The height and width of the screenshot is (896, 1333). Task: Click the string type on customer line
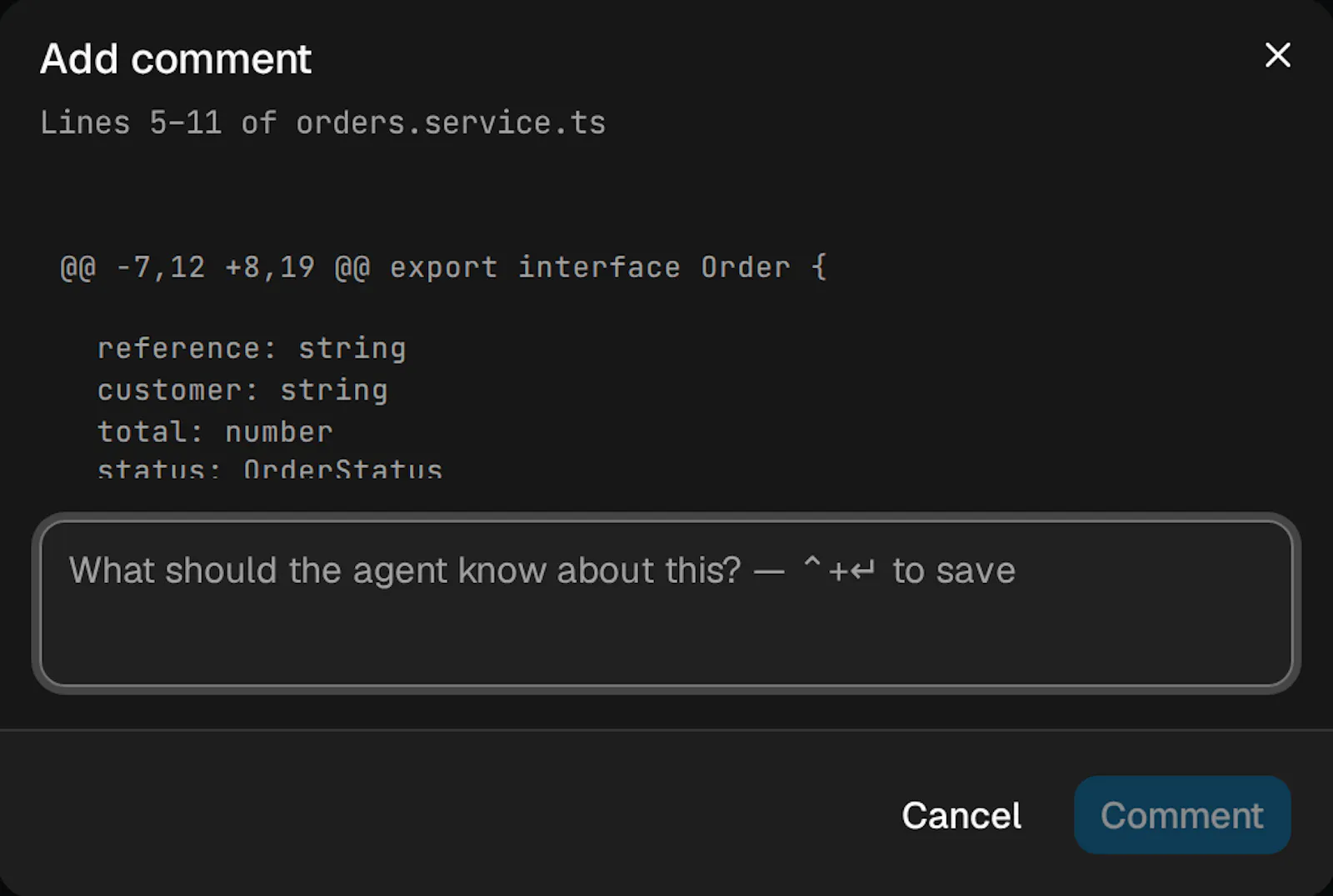(334, 390)
